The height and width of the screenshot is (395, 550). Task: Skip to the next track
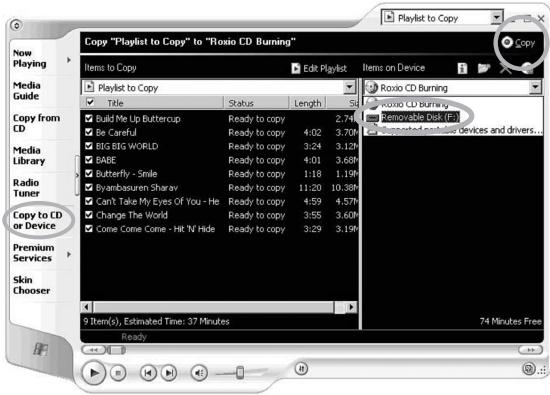point(169,373)
